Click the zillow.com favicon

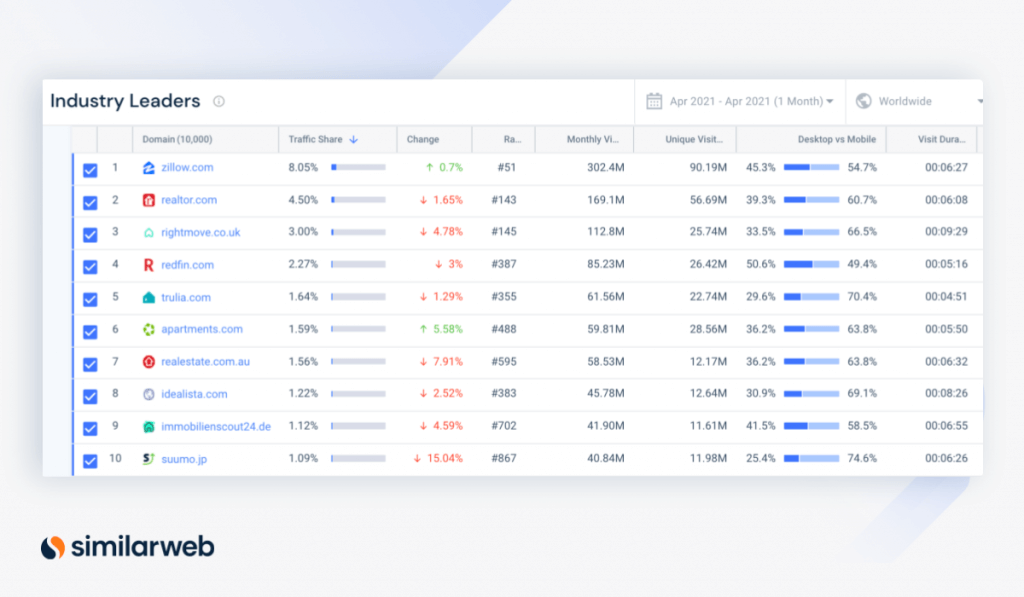coord(149,168)
